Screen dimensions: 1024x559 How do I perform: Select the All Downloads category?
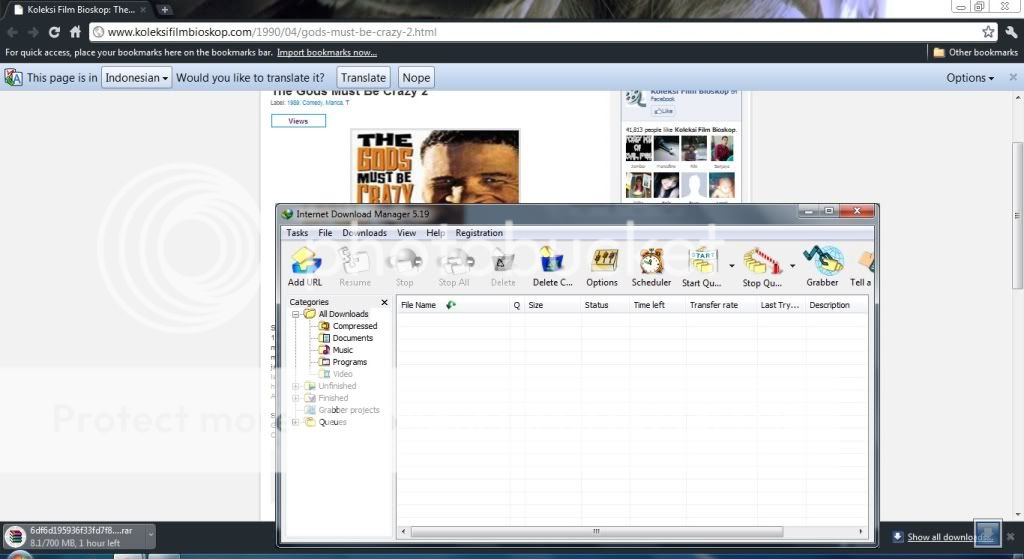click(x=343, y=314)
